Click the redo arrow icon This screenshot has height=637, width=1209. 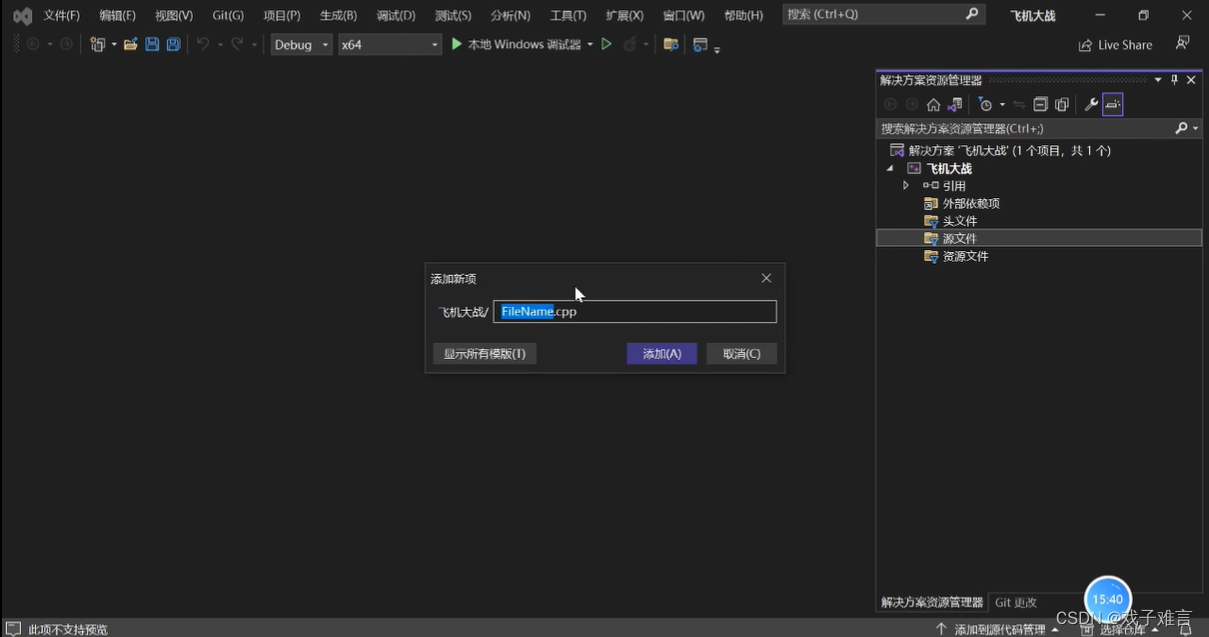(237, 45)
